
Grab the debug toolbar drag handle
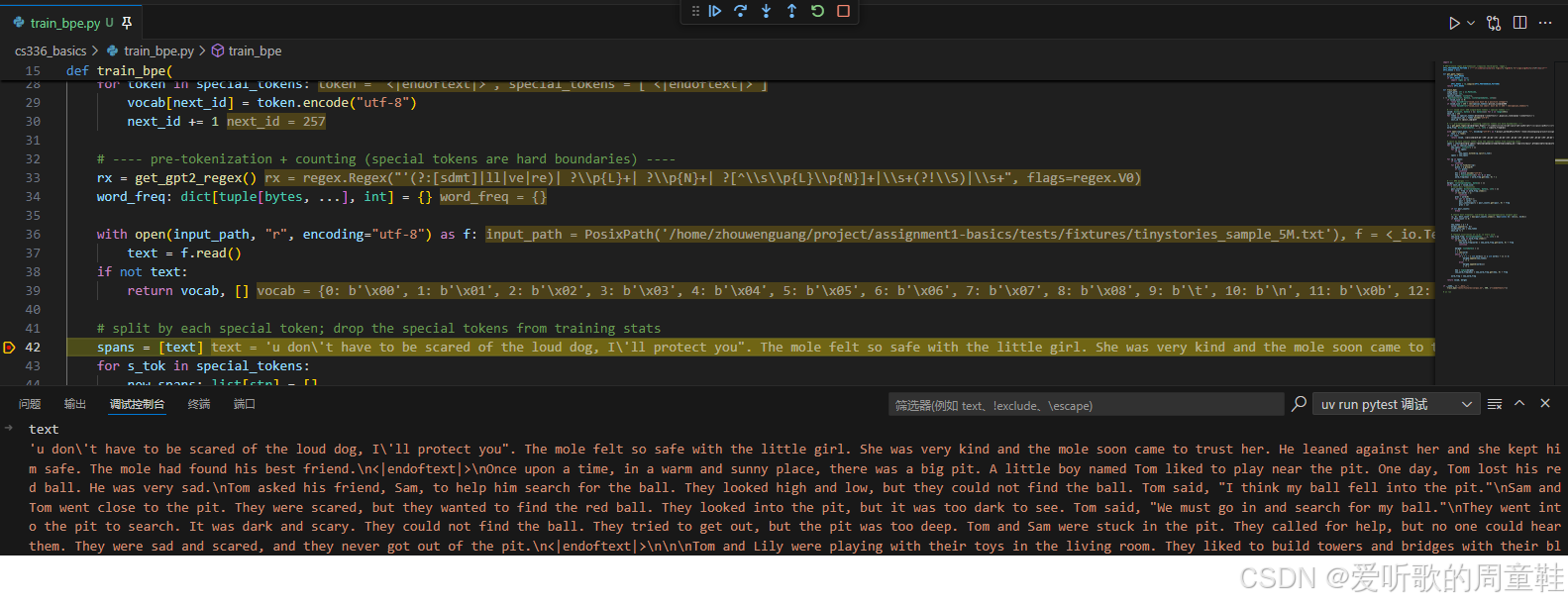[x=695, y=11]
